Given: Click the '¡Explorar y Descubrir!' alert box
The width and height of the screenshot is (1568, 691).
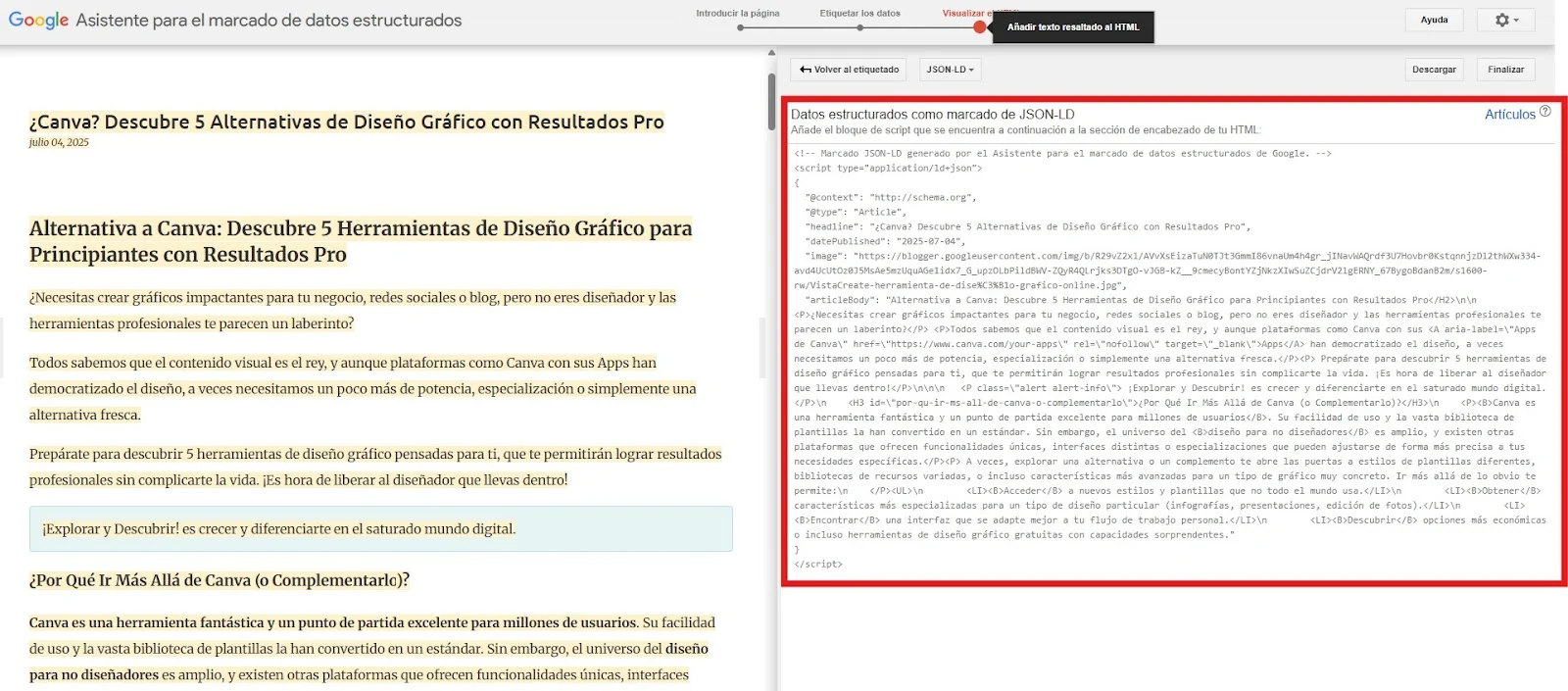Looking at the screenshot, I should click(x=380, y=528).
